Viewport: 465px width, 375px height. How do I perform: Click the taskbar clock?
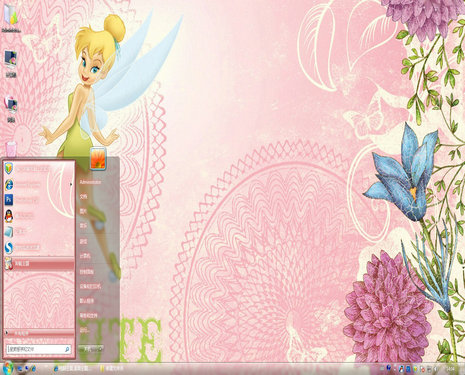pos(450,369)
